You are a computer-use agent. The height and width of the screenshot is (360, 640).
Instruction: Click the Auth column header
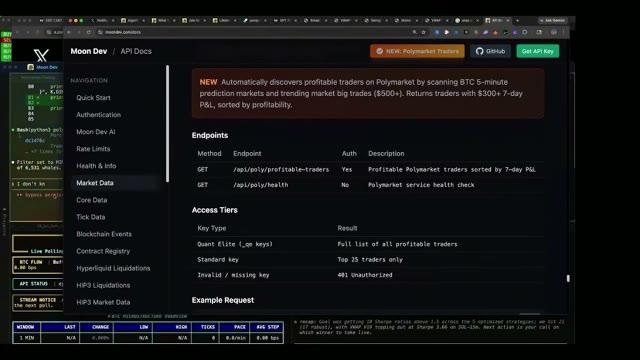(x=349, y=153)
